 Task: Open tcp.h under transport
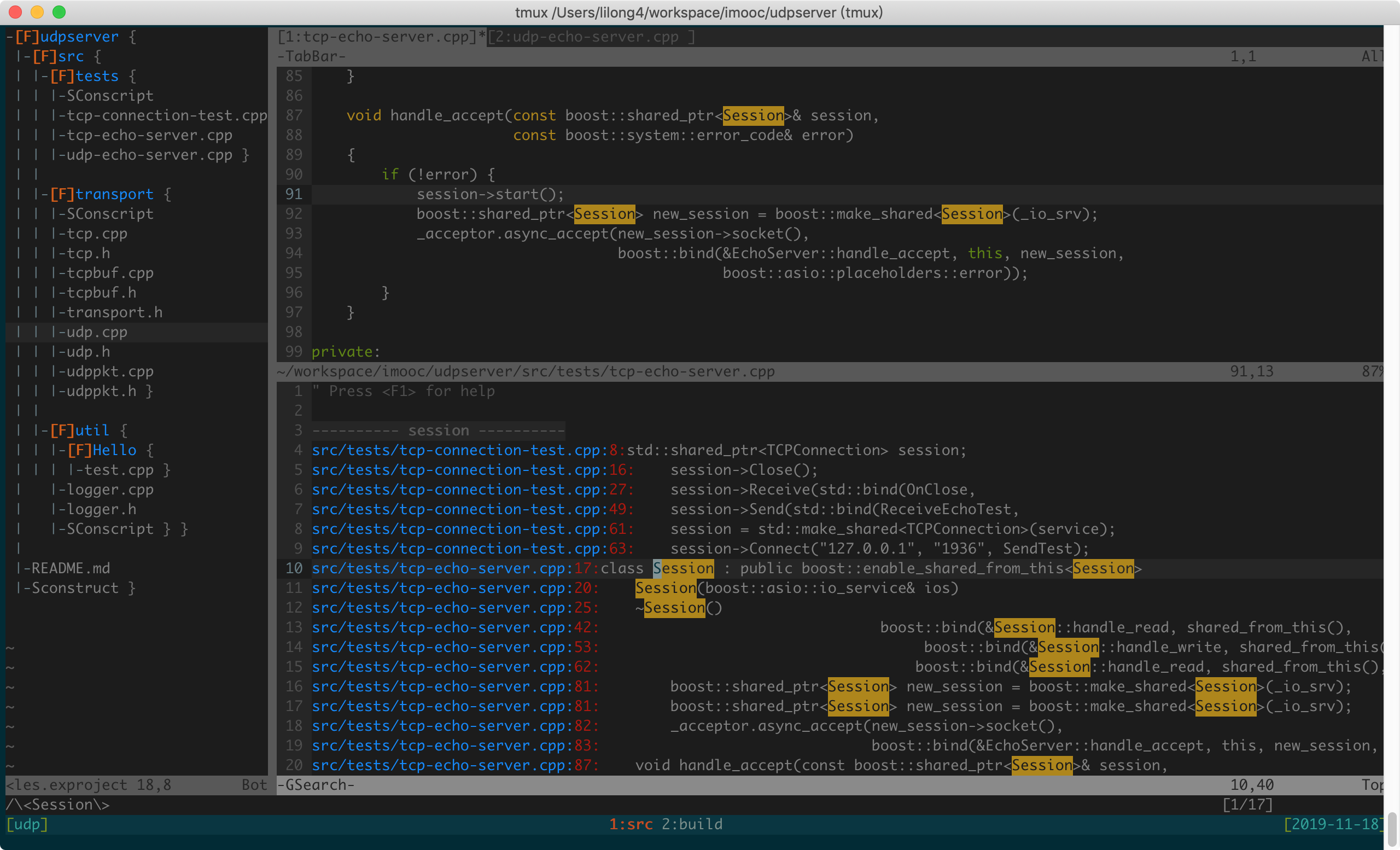[x=89, y=253]
